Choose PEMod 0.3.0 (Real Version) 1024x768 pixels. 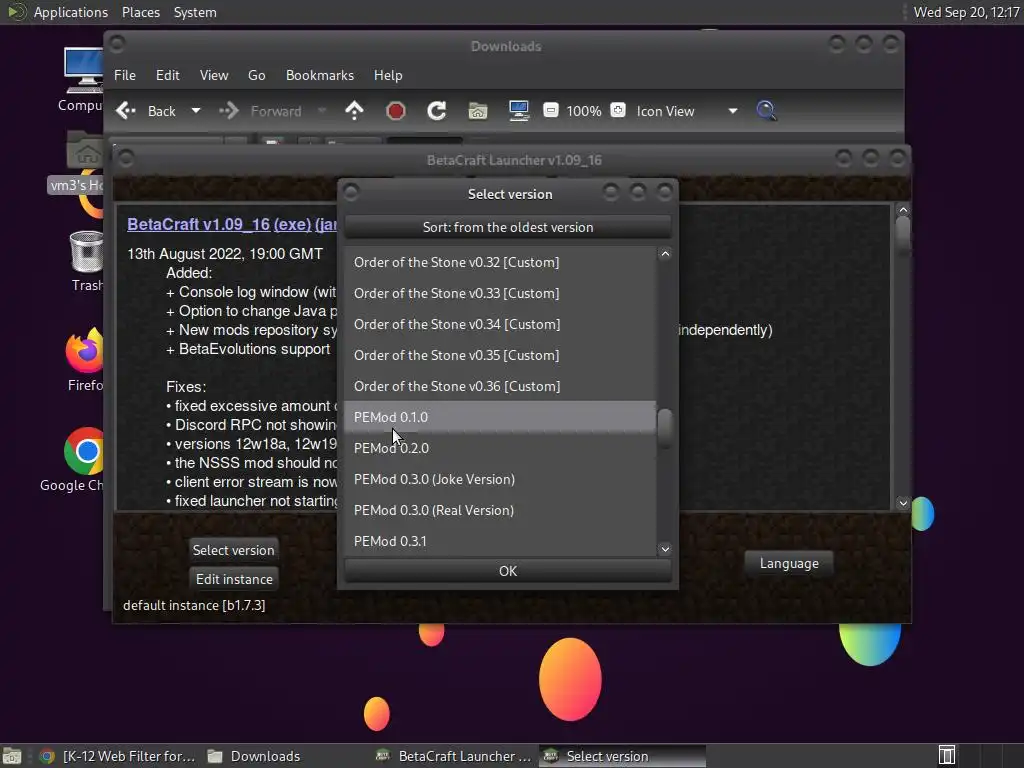click(500, 510)
